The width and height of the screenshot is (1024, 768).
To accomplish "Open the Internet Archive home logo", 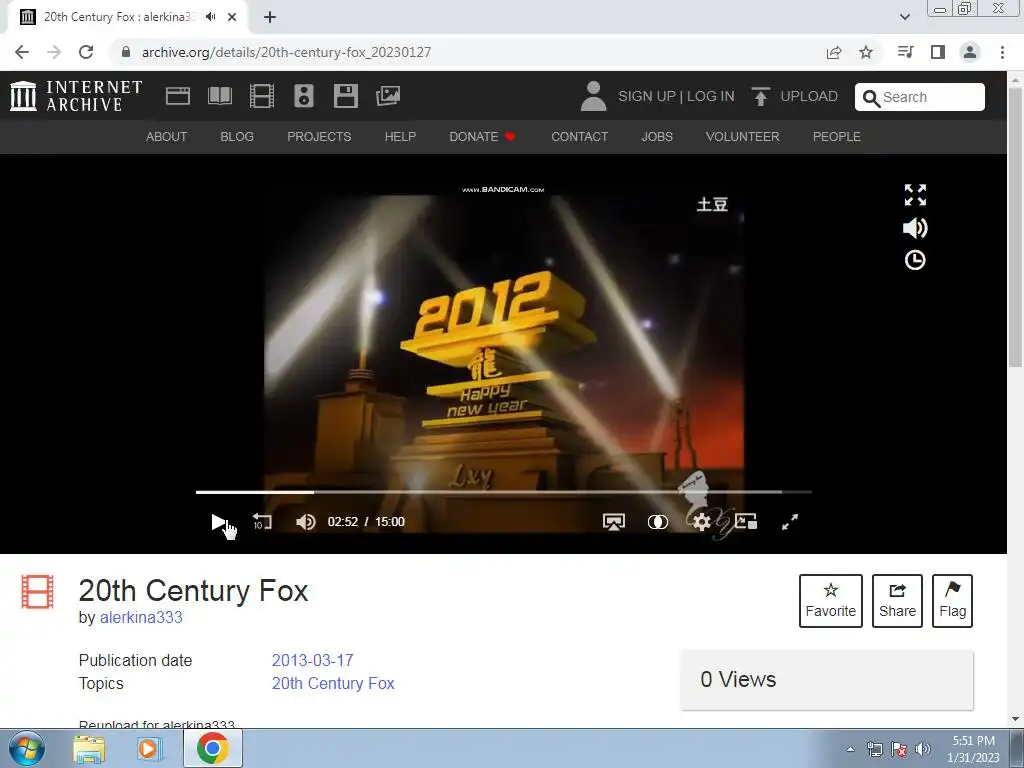I will (76, 96).
